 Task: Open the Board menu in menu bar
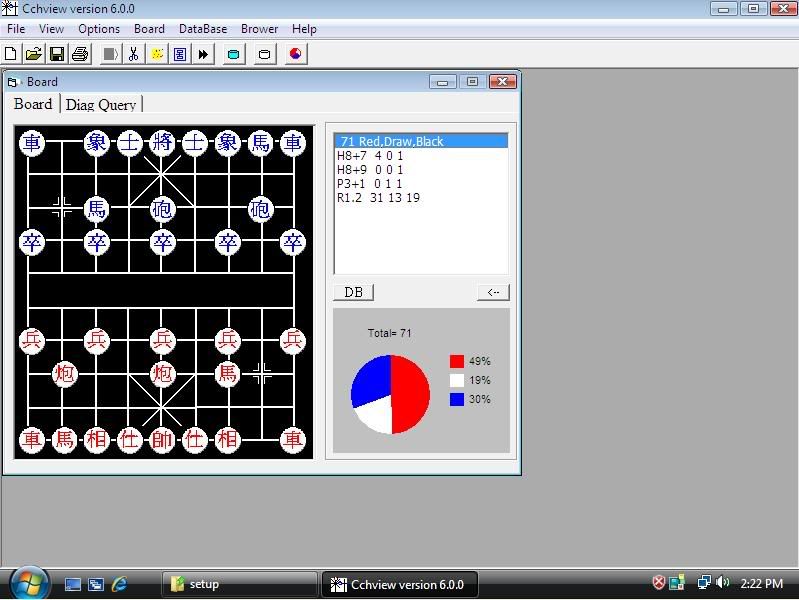[149, 29]
